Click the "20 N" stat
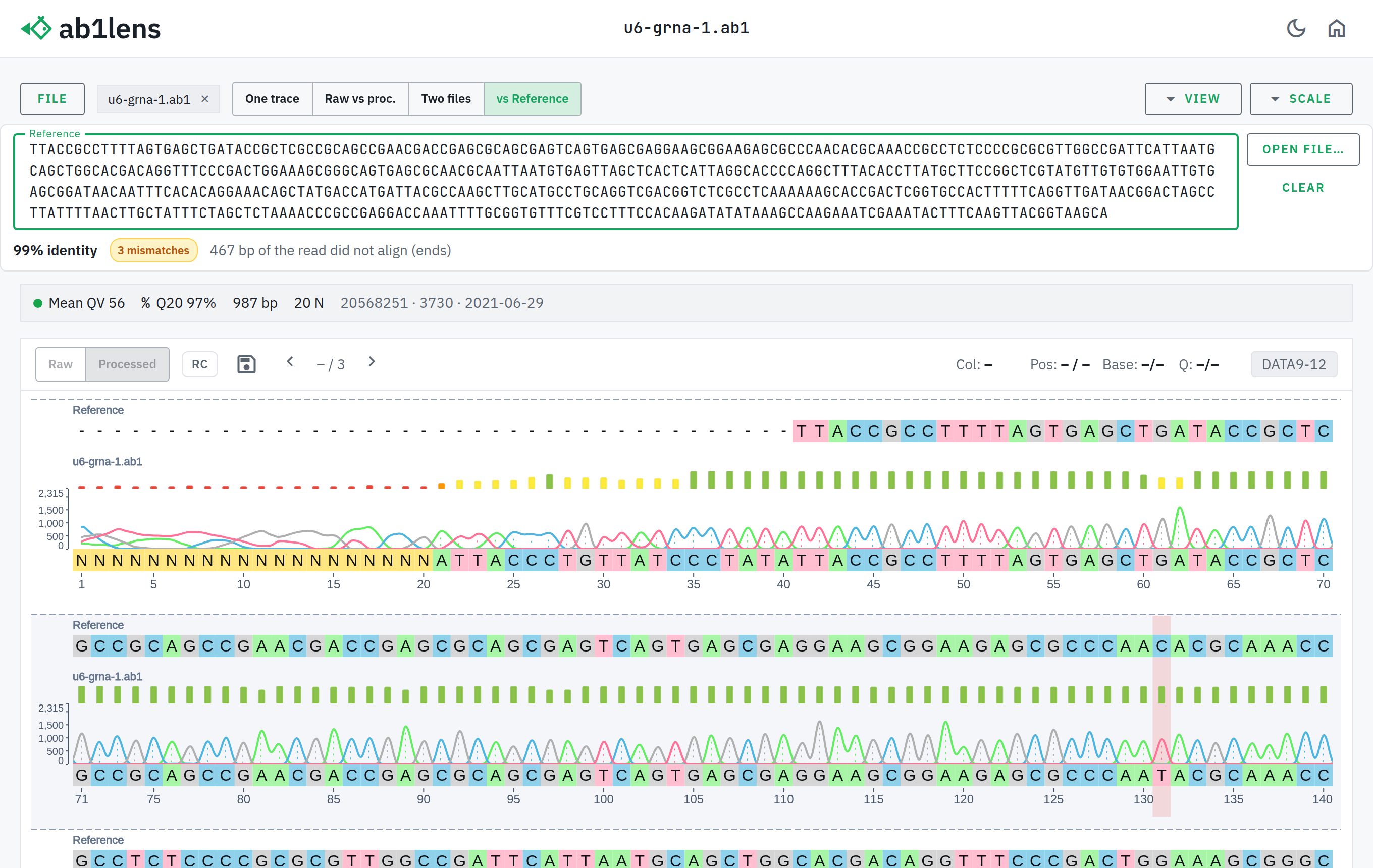The height and width of the screenshot is (868, 1373). (x=308, y=303)
